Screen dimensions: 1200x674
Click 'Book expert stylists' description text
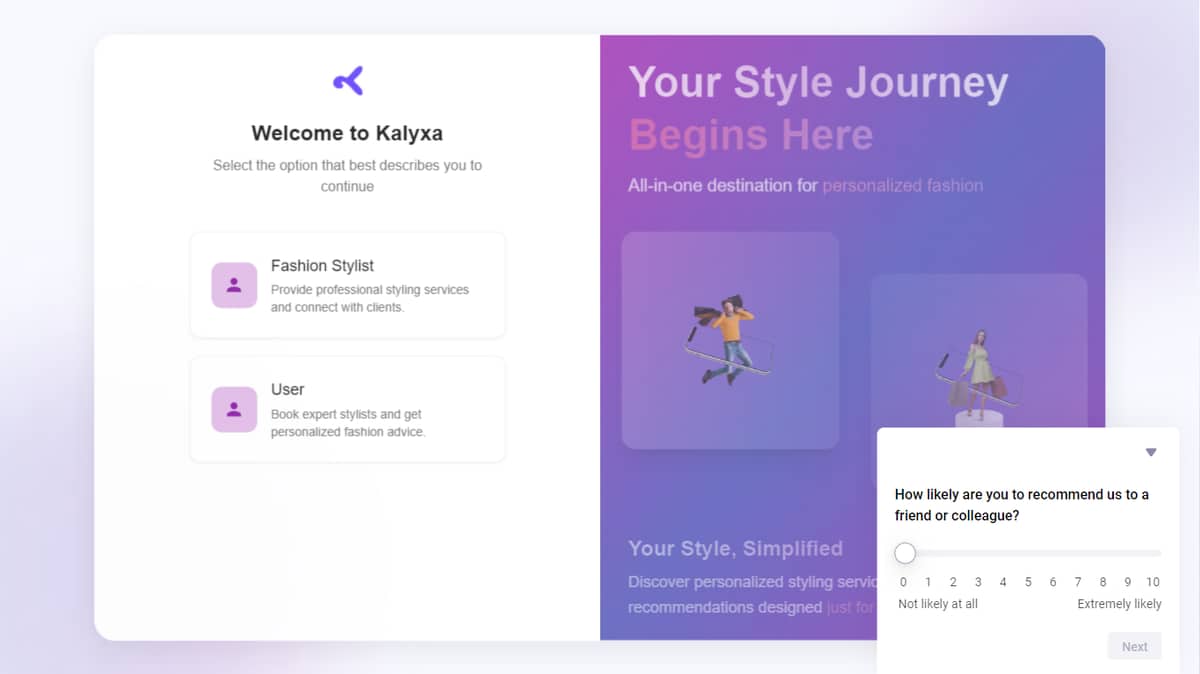pos(348,423)
